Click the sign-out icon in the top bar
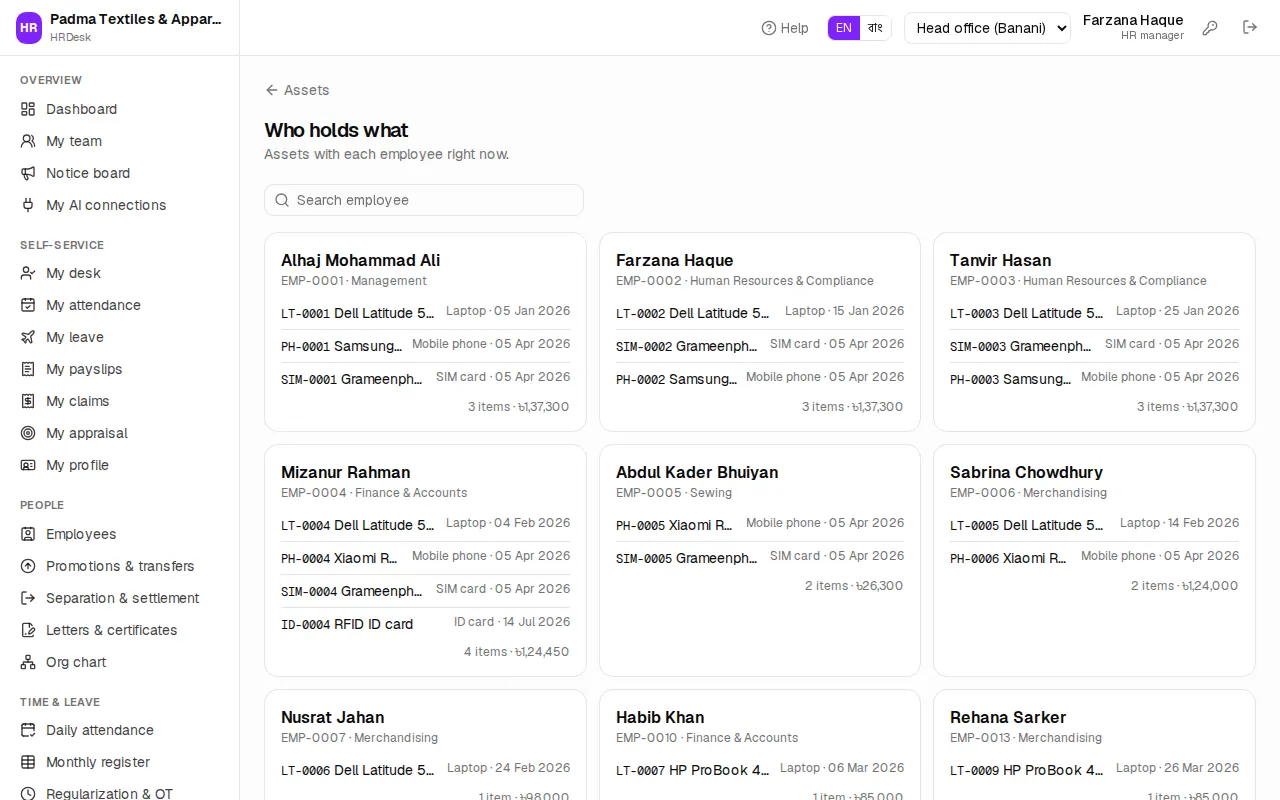Viewport: 1280px width, 800px height. point(1250,28)
